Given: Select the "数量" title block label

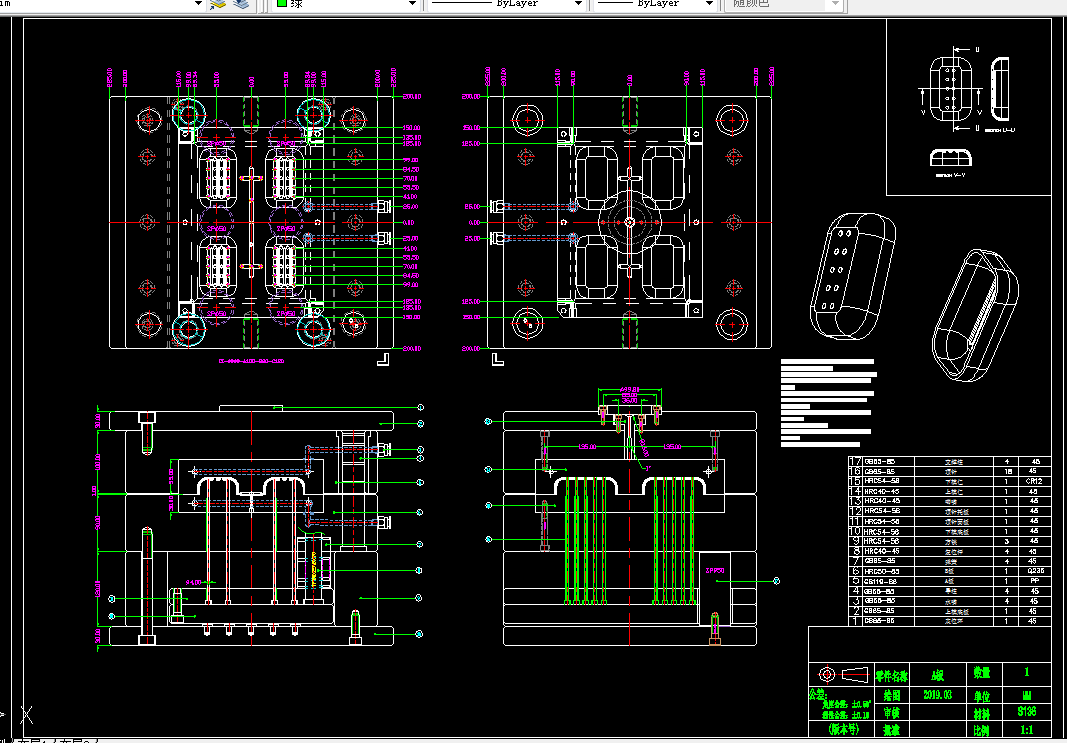Looking at the screenshot, I should click(x=981, y=674).
